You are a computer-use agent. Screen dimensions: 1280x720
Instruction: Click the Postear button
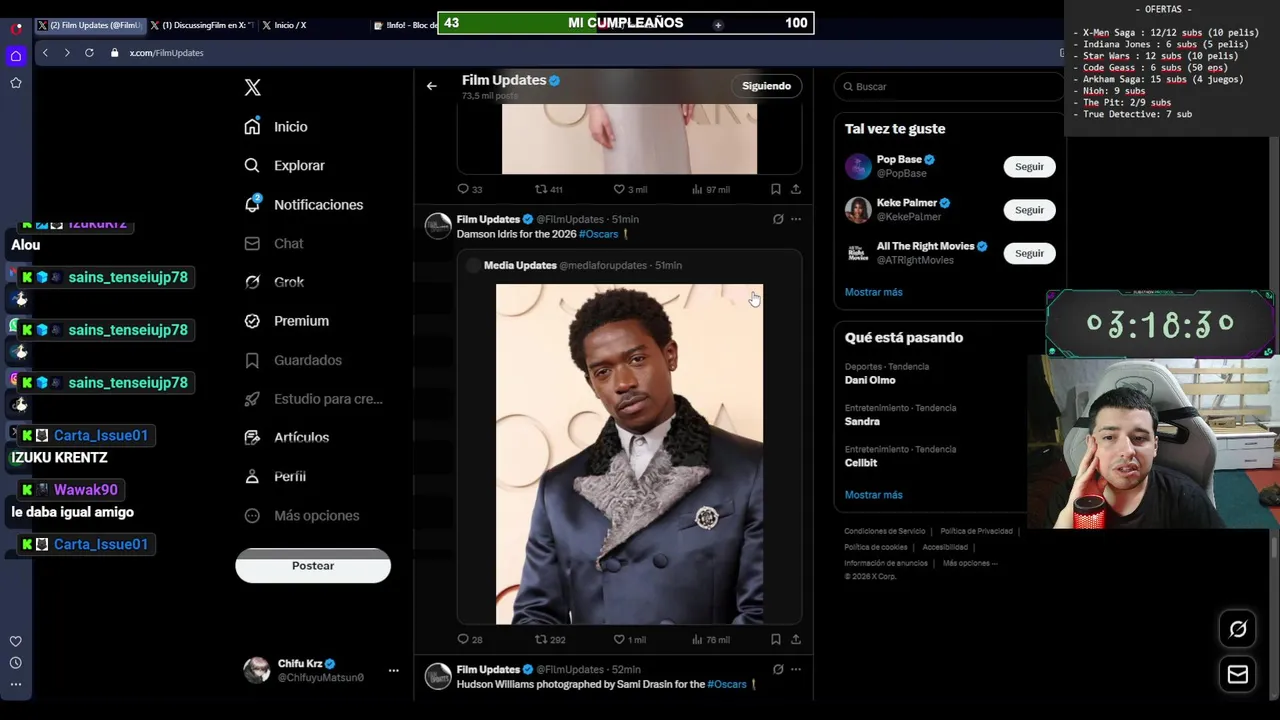313,566
